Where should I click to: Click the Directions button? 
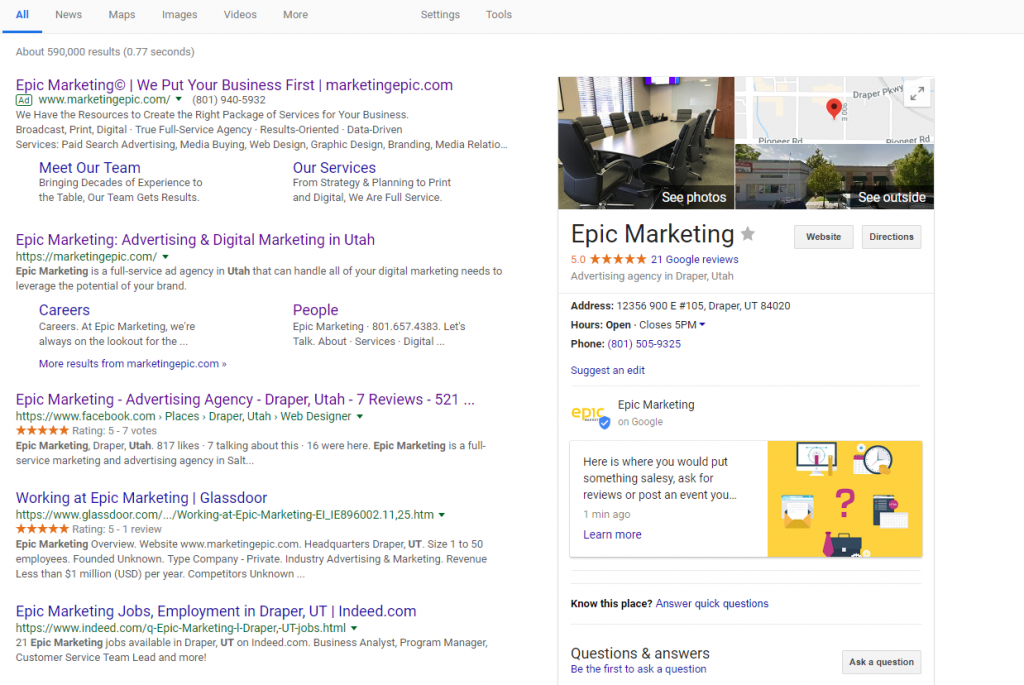(x=891, y=236)
